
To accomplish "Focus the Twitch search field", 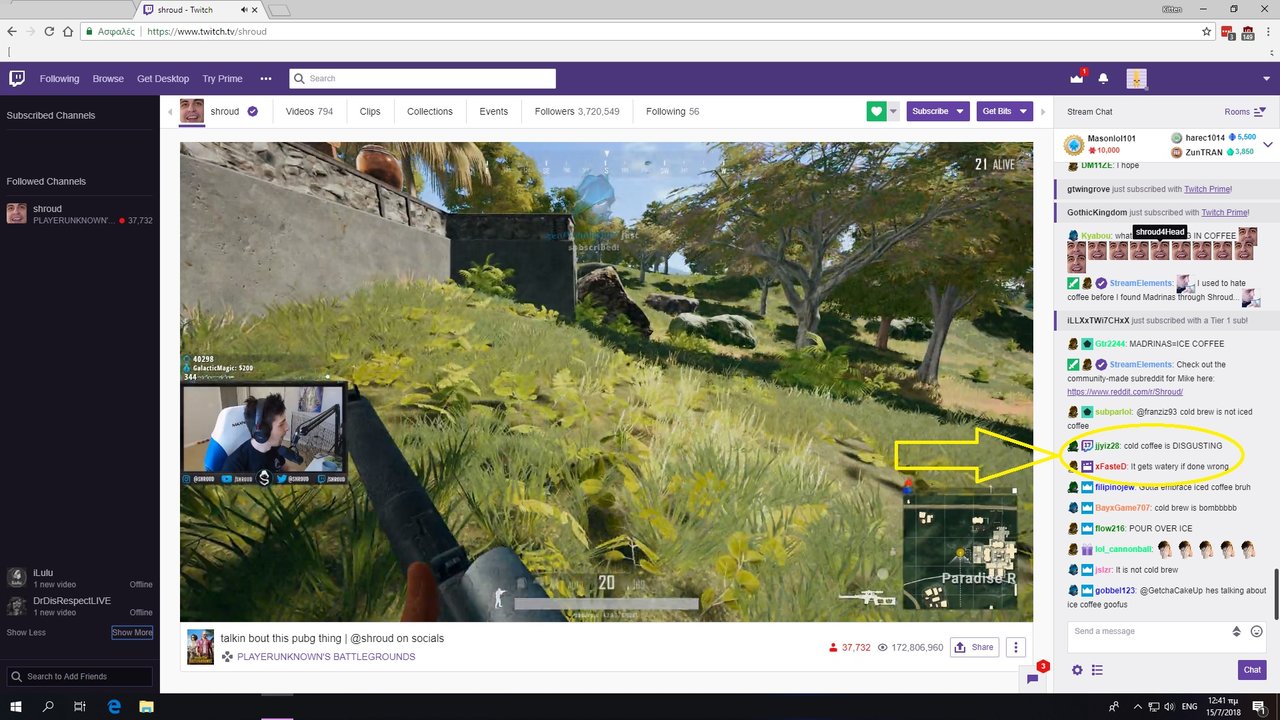I will coord(422,79).
